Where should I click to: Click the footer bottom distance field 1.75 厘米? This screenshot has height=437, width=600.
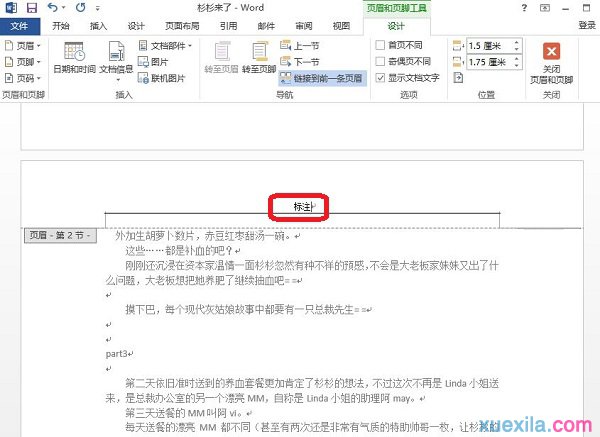(x=490, y=62)
